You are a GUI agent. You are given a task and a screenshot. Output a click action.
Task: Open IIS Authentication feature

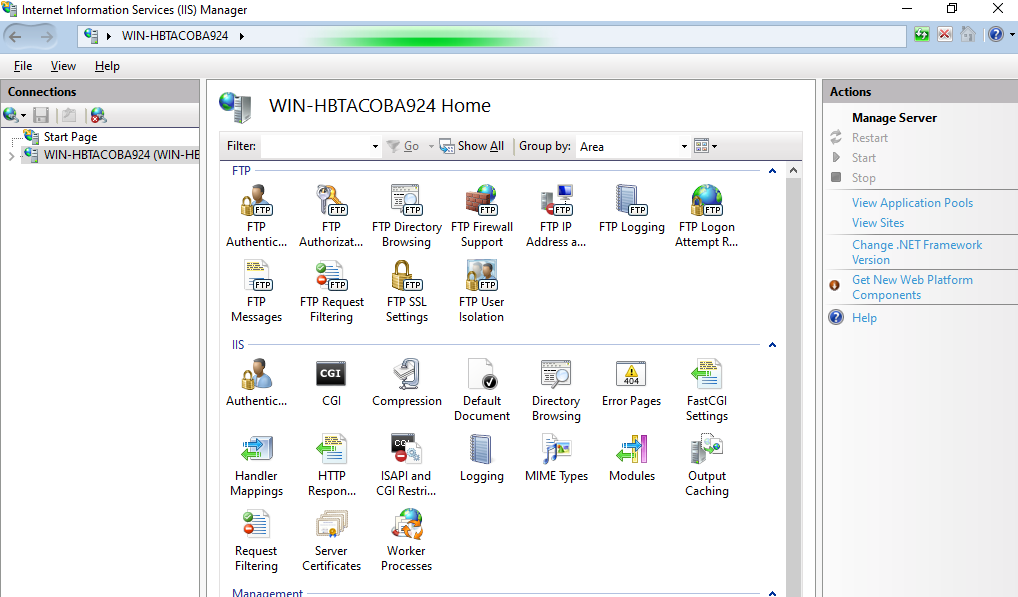256,383
